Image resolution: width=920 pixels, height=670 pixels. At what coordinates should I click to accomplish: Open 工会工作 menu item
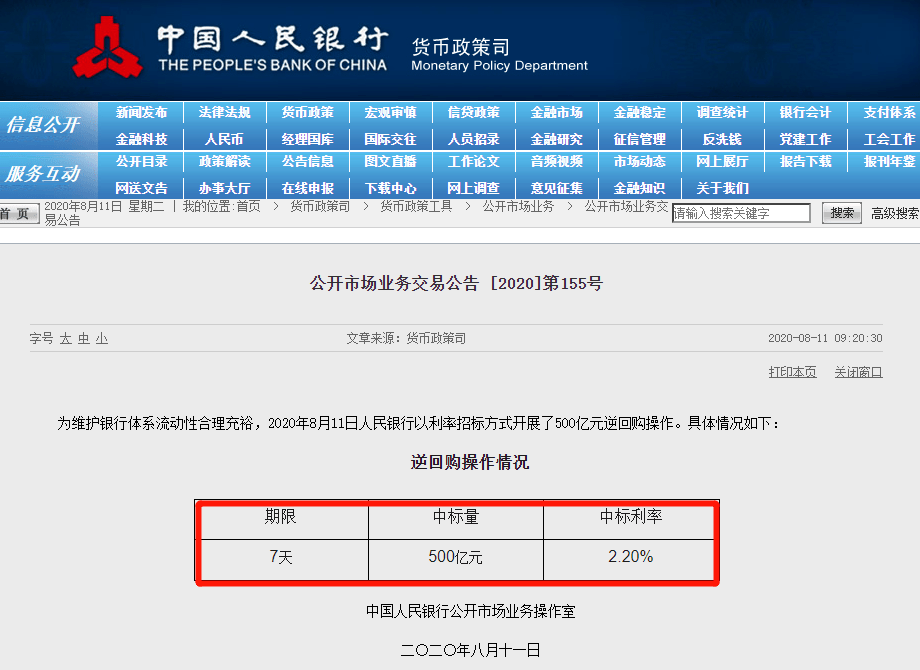889,139
